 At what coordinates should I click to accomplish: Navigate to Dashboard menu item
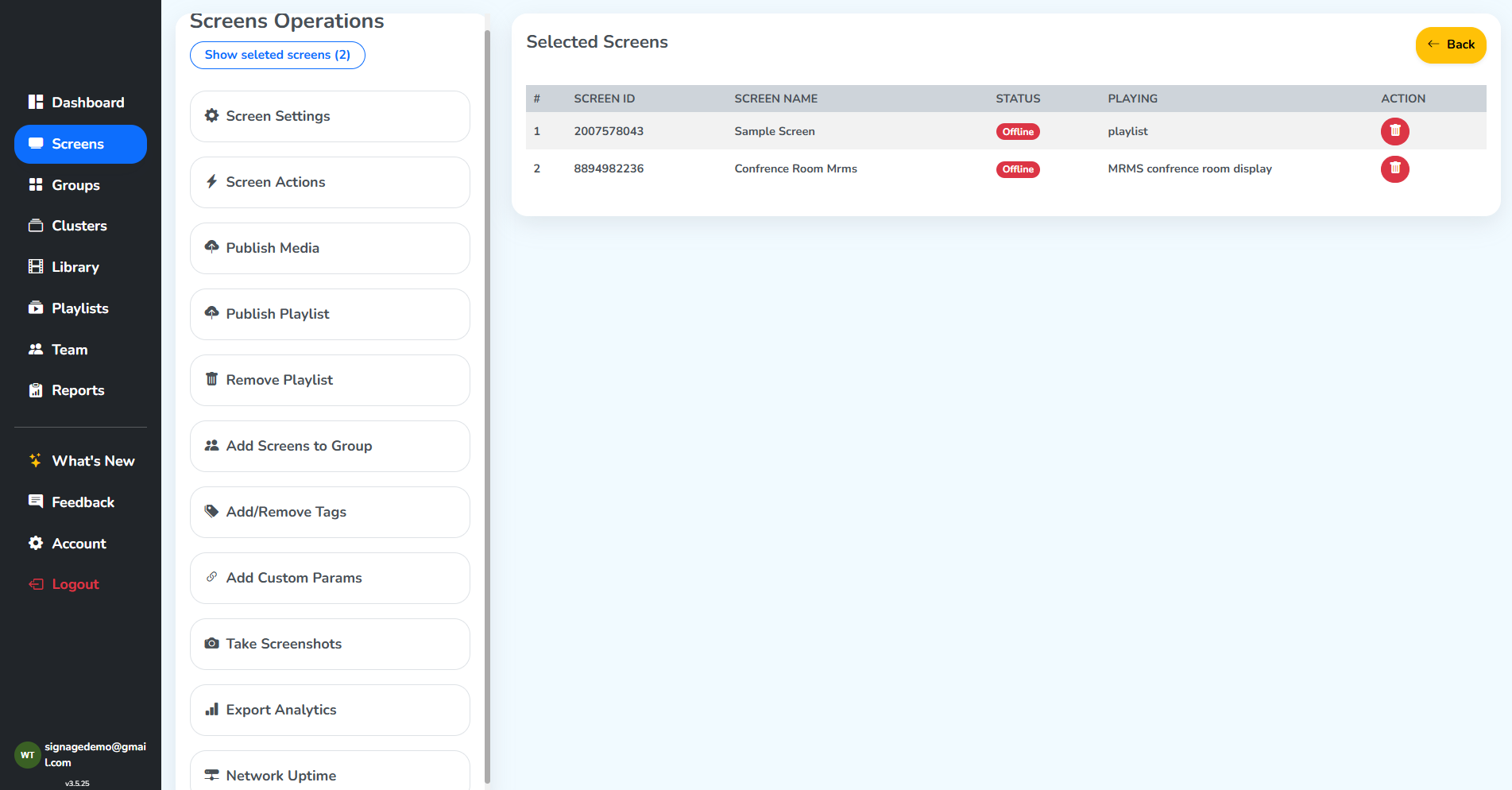[80, 103]
